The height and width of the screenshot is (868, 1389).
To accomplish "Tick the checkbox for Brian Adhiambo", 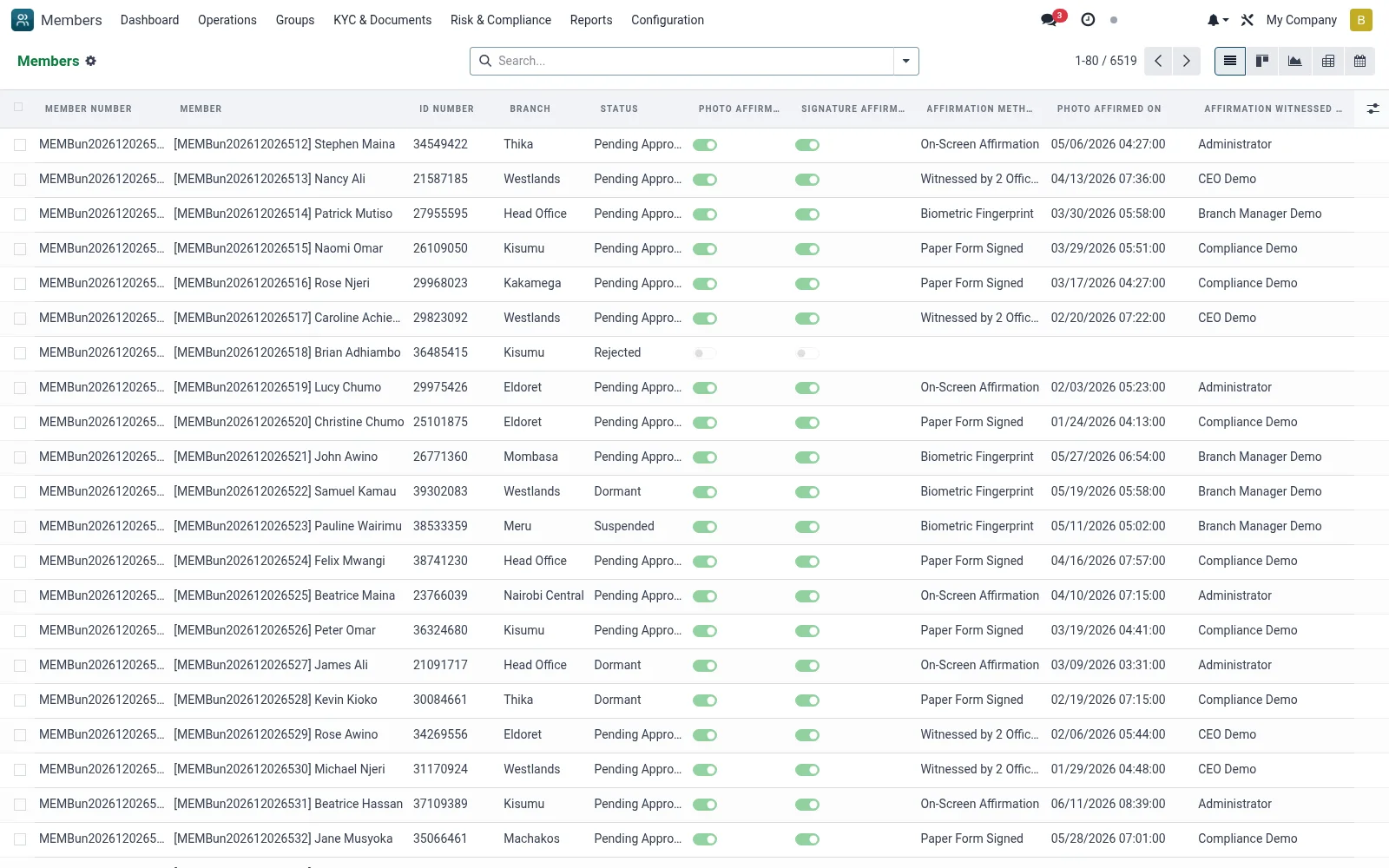I will pyautogui.click(x=20, y=353).
